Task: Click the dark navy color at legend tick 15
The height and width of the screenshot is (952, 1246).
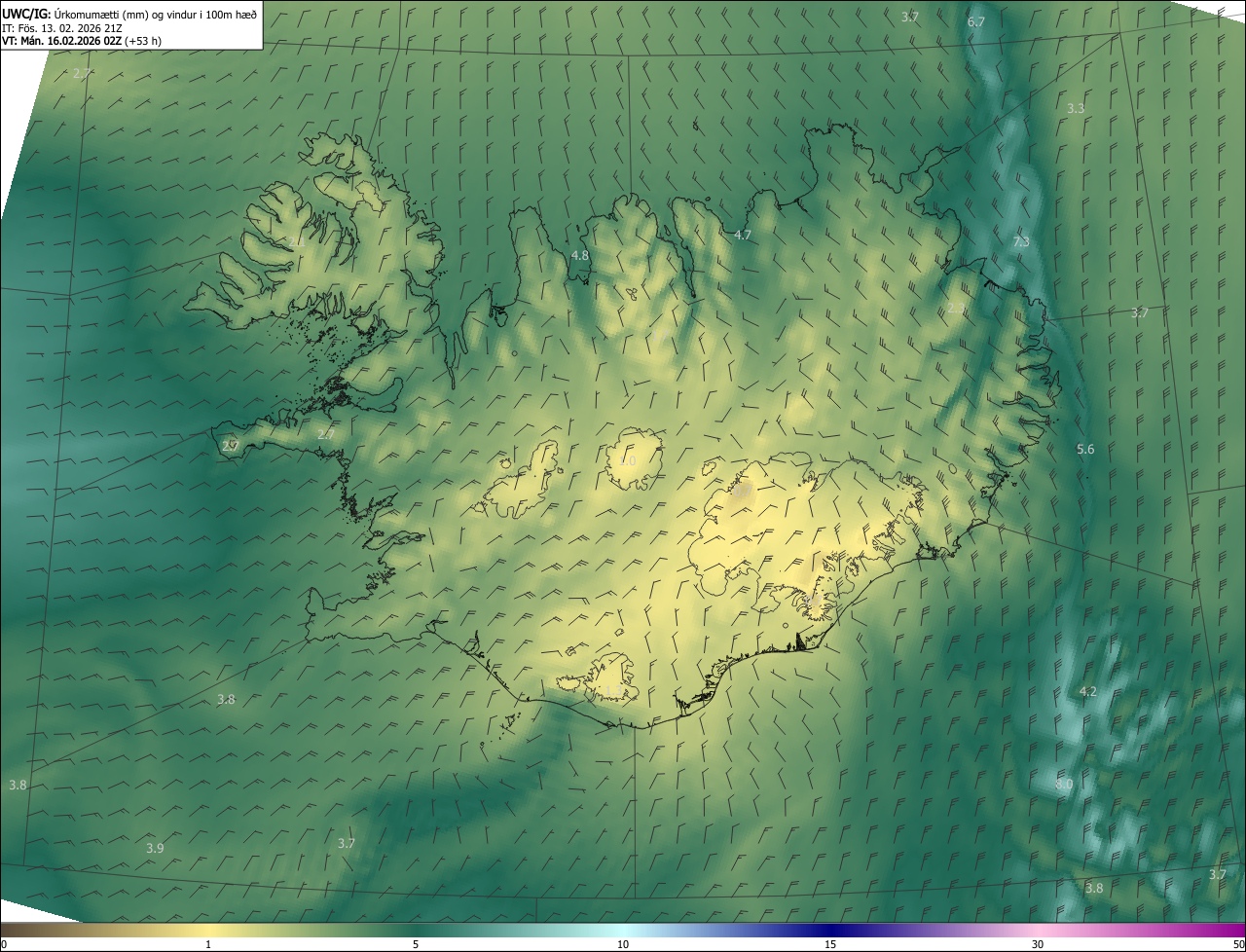Action: pyautogui.click(x=830, y=931)
